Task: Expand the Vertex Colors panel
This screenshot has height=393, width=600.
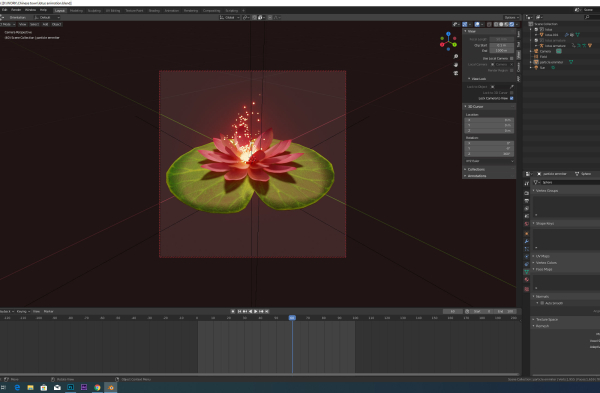Action: (x=534, y=263)
